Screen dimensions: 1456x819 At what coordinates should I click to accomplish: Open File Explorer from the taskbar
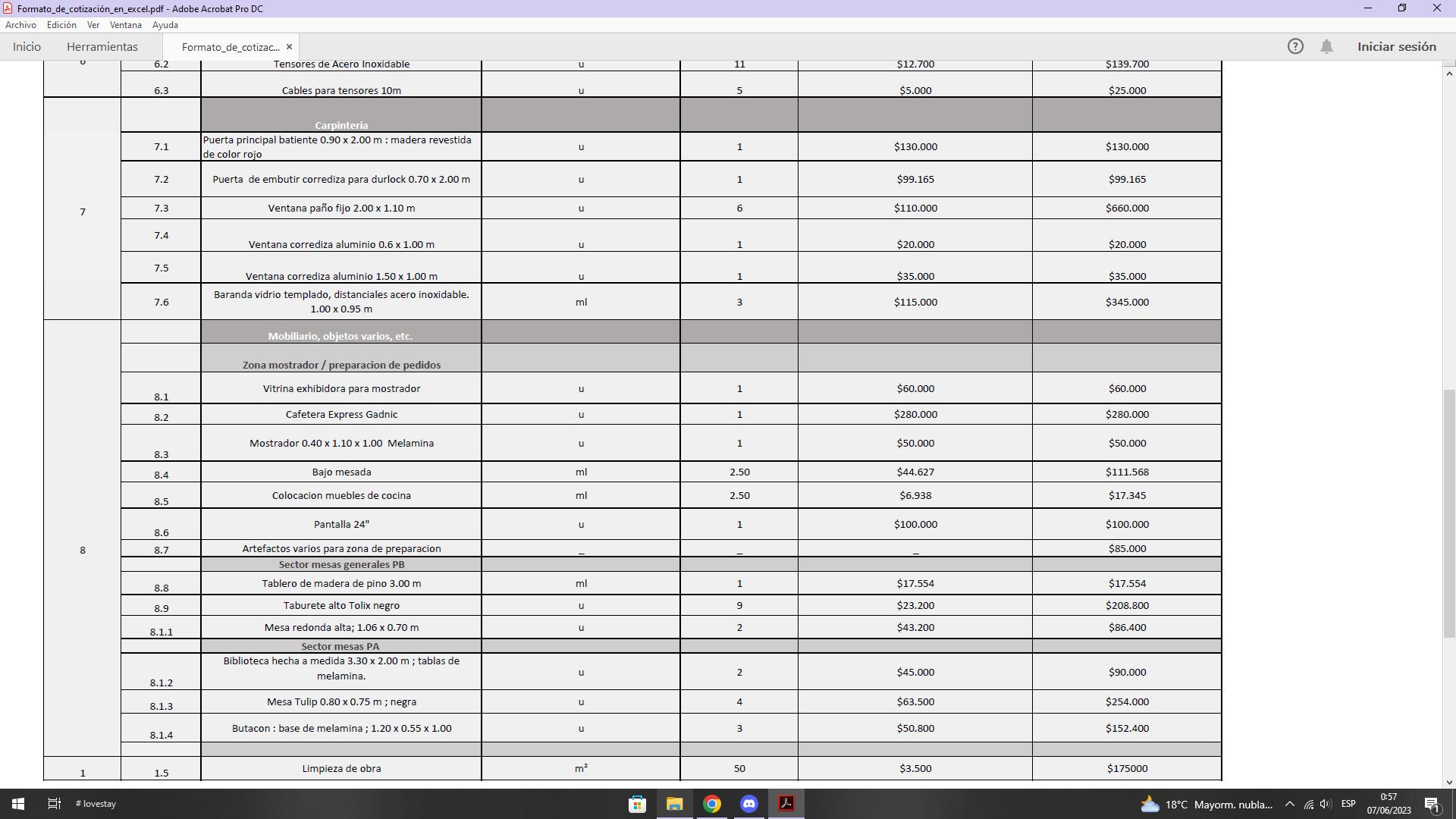click(674, 804)
